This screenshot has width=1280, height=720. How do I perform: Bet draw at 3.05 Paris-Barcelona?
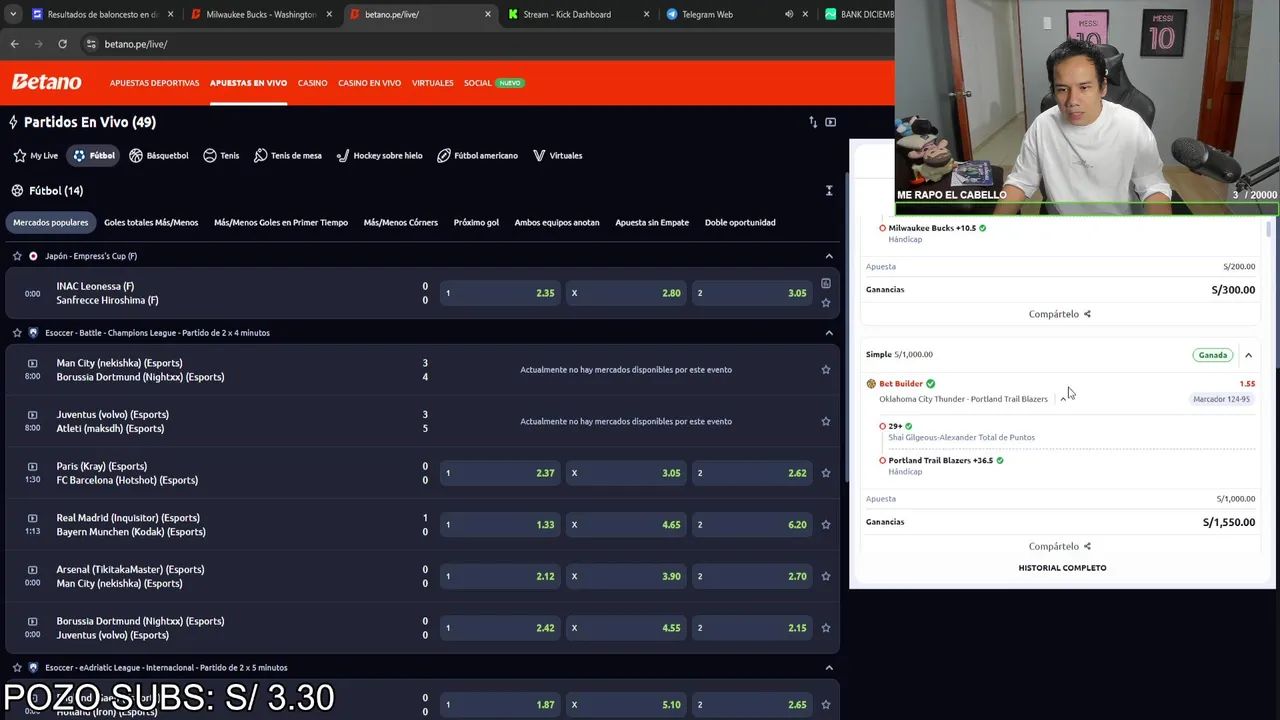[627, 473]
